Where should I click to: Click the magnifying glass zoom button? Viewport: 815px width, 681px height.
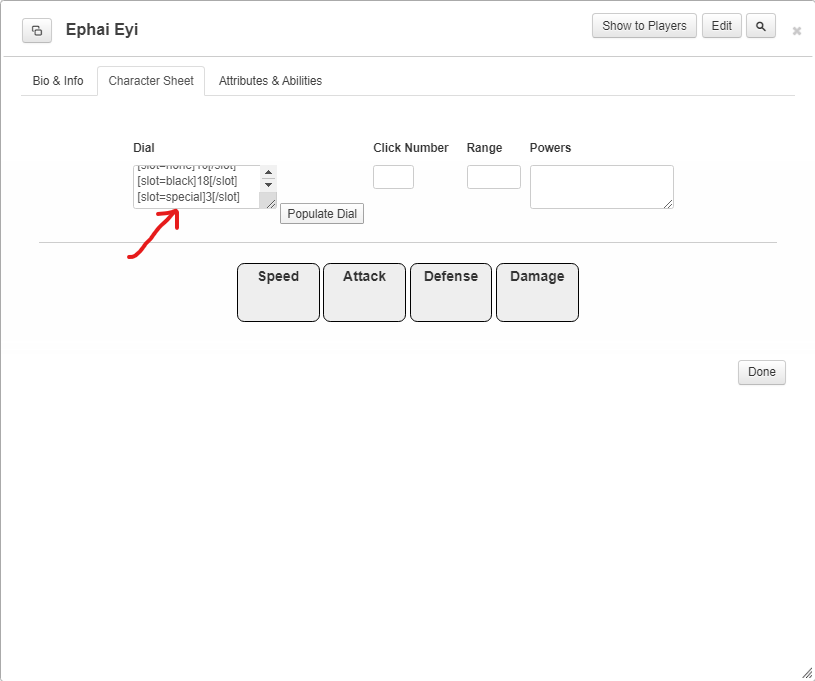(x=760, y=26)
